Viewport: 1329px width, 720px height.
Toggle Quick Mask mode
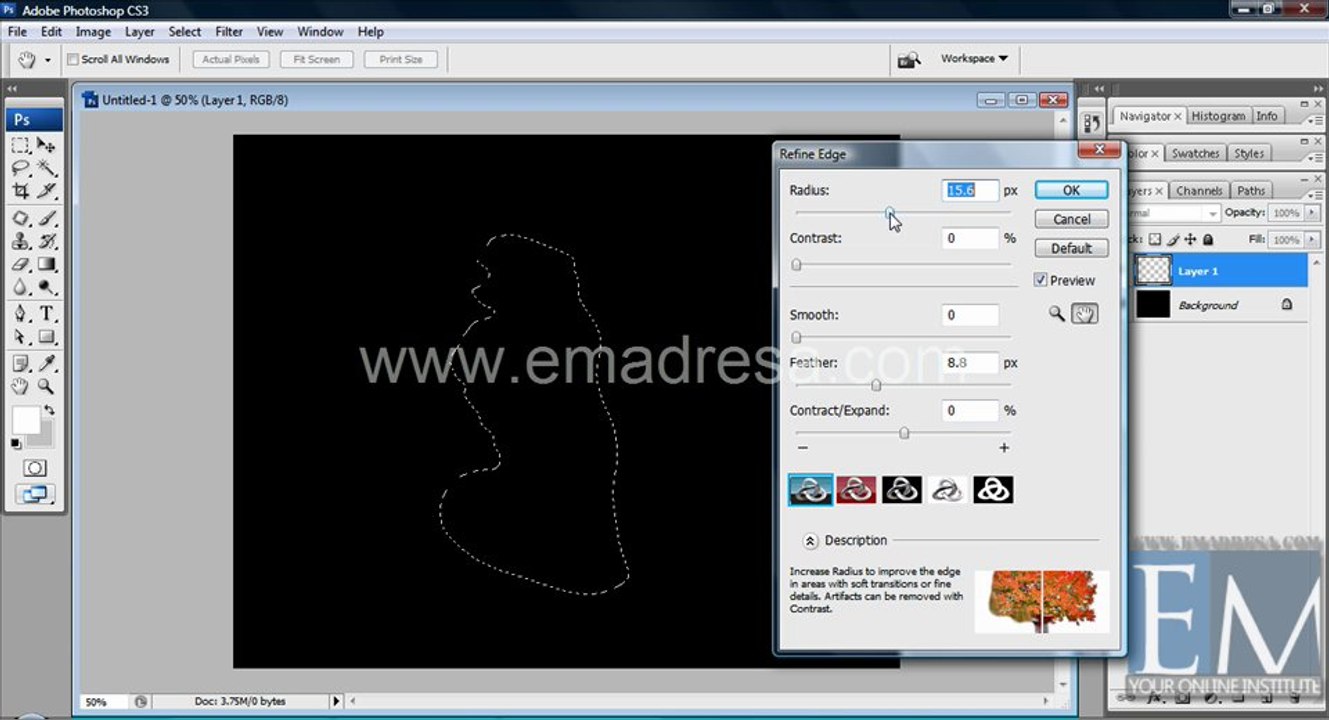pyautogui.click(x=34, y=468)
